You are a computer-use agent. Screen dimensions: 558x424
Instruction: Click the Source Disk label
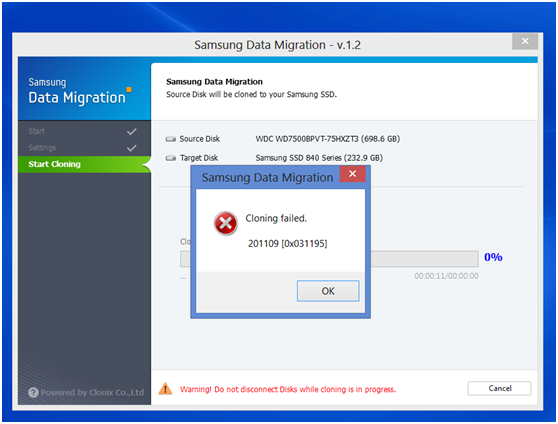199,139
